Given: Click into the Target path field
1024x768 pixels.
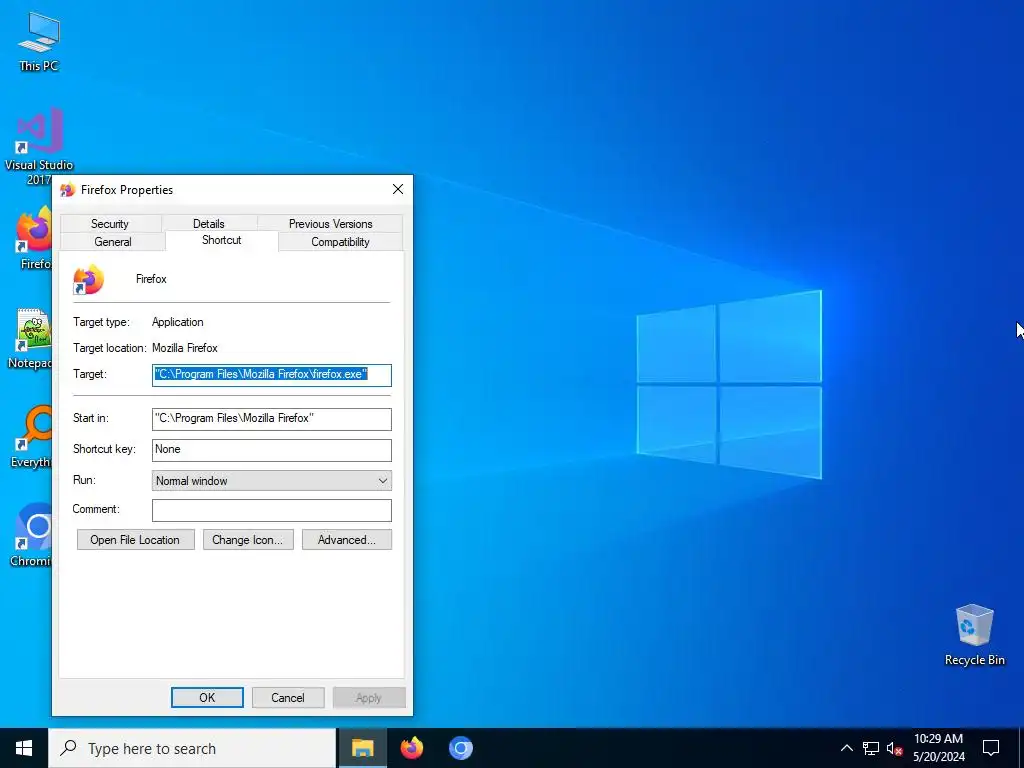Looking at the screenshot, I should [272, 375].
